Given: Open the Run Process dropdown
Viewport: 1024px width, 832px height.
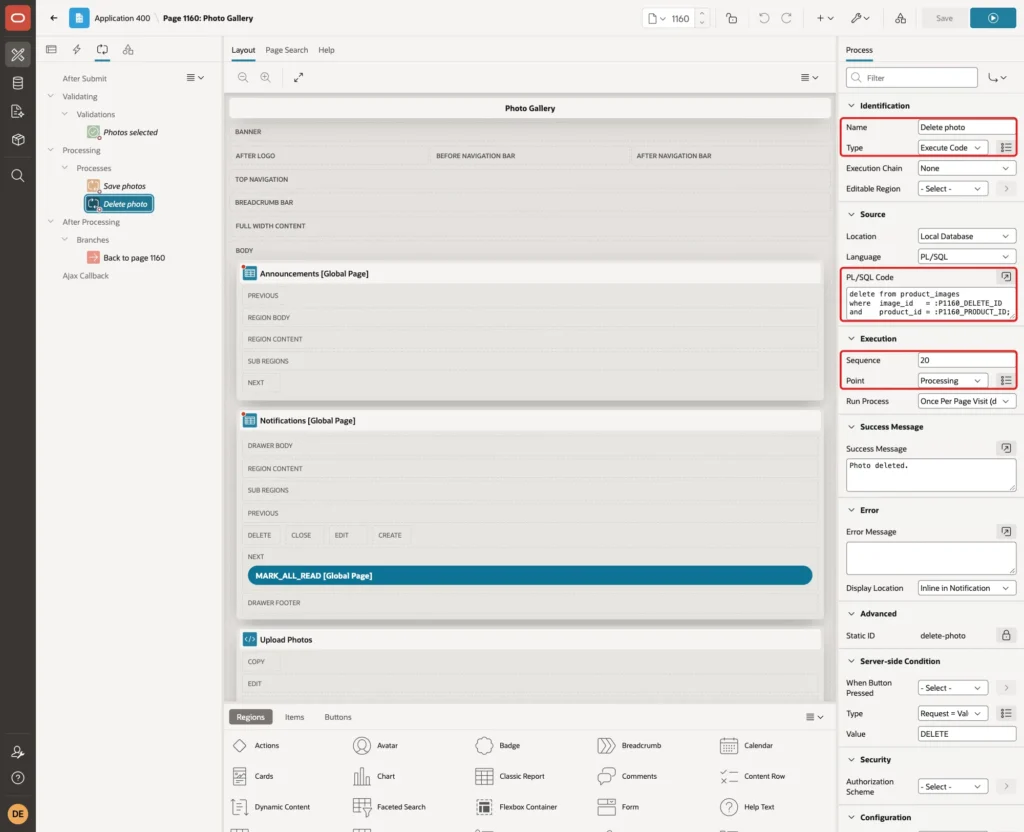Looking at the screenshot, I should (x=966, y=401).
